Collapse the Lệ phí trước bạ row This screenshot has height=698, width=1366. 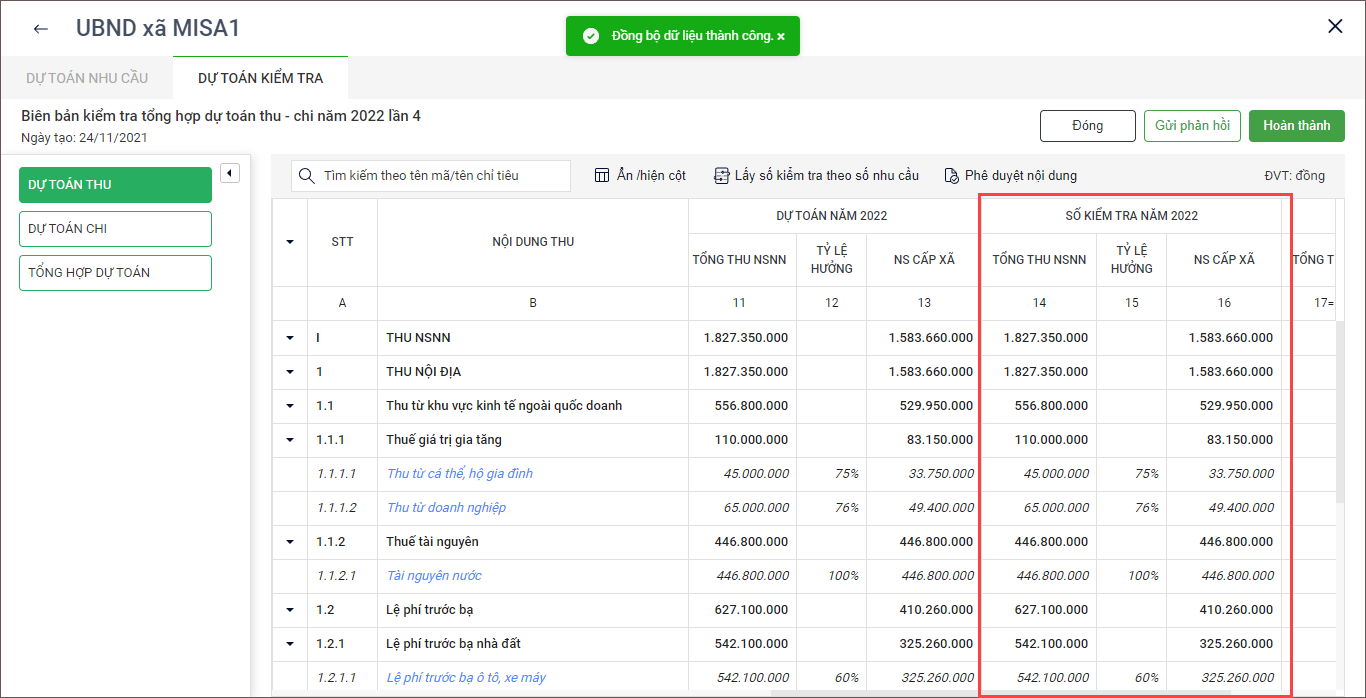coord(290,610)
